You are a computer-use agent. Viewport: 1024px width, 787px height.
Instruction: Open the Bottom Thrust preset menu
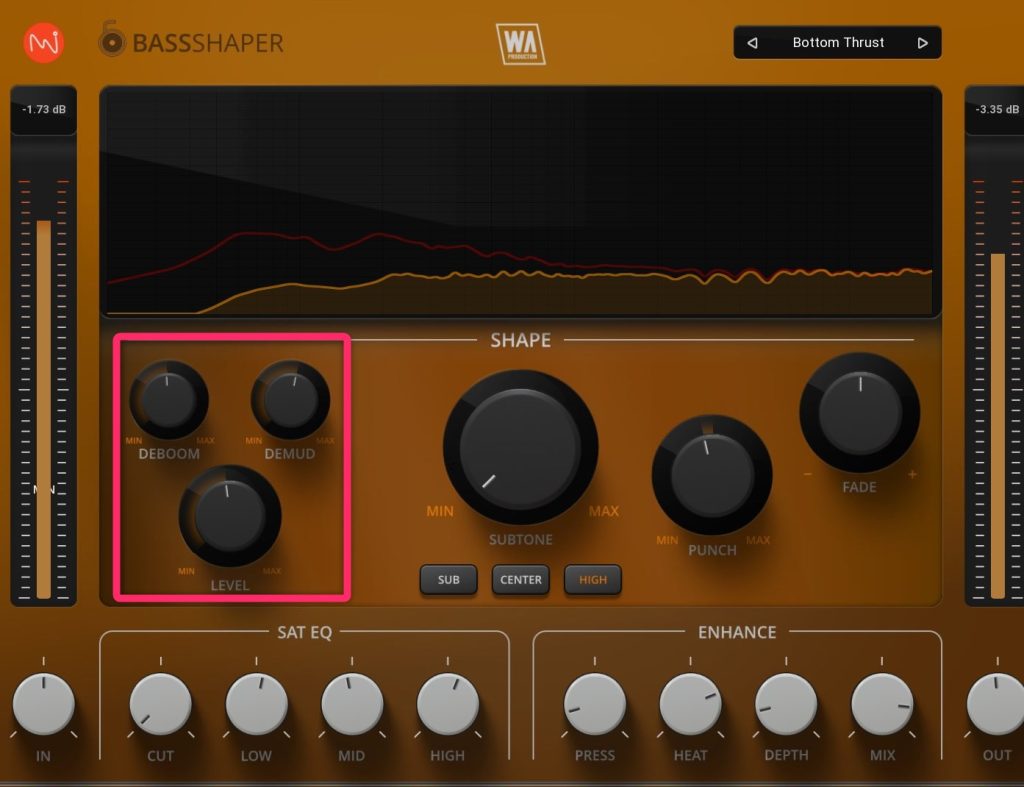click(x=838, y=43)
